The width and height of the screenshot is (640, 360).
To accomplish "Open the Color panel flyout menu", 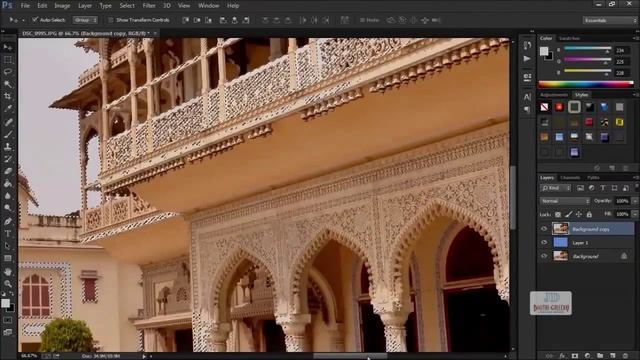I will pyautogui.click(x=636, y=38).
